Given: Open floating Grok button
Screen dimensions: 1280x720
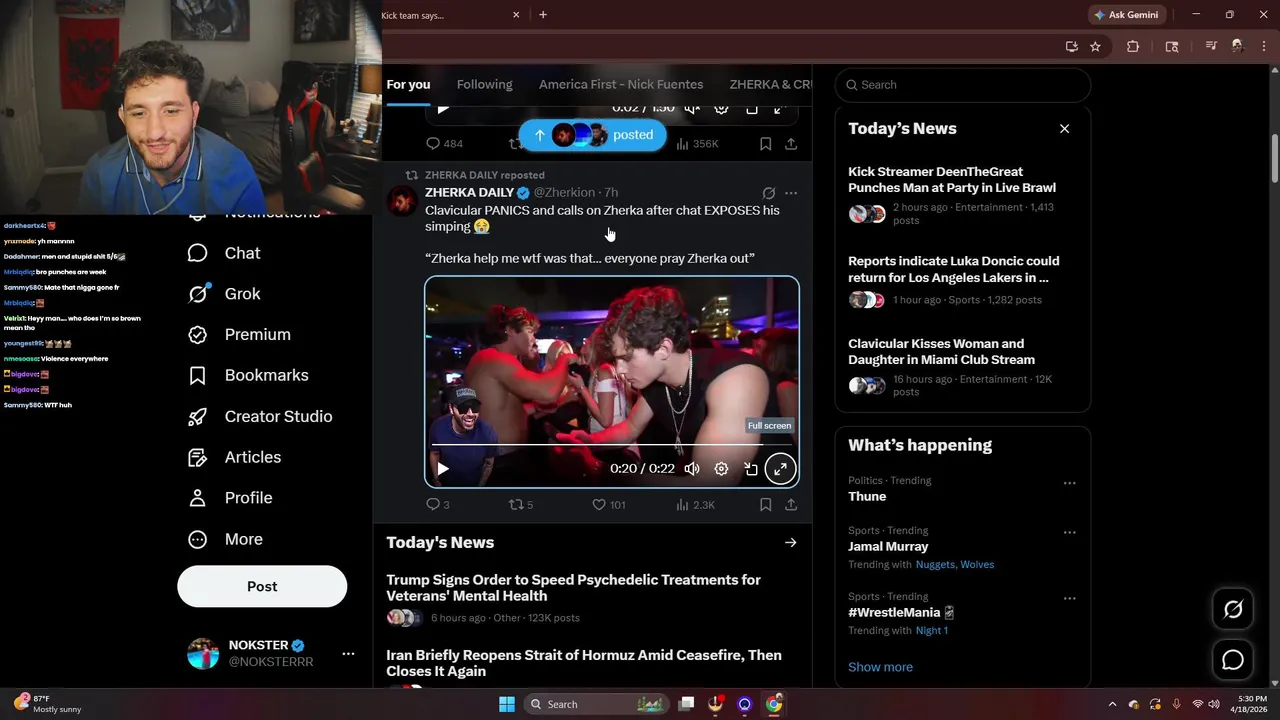Looking at the screenshot, I should pos(1233,609).
